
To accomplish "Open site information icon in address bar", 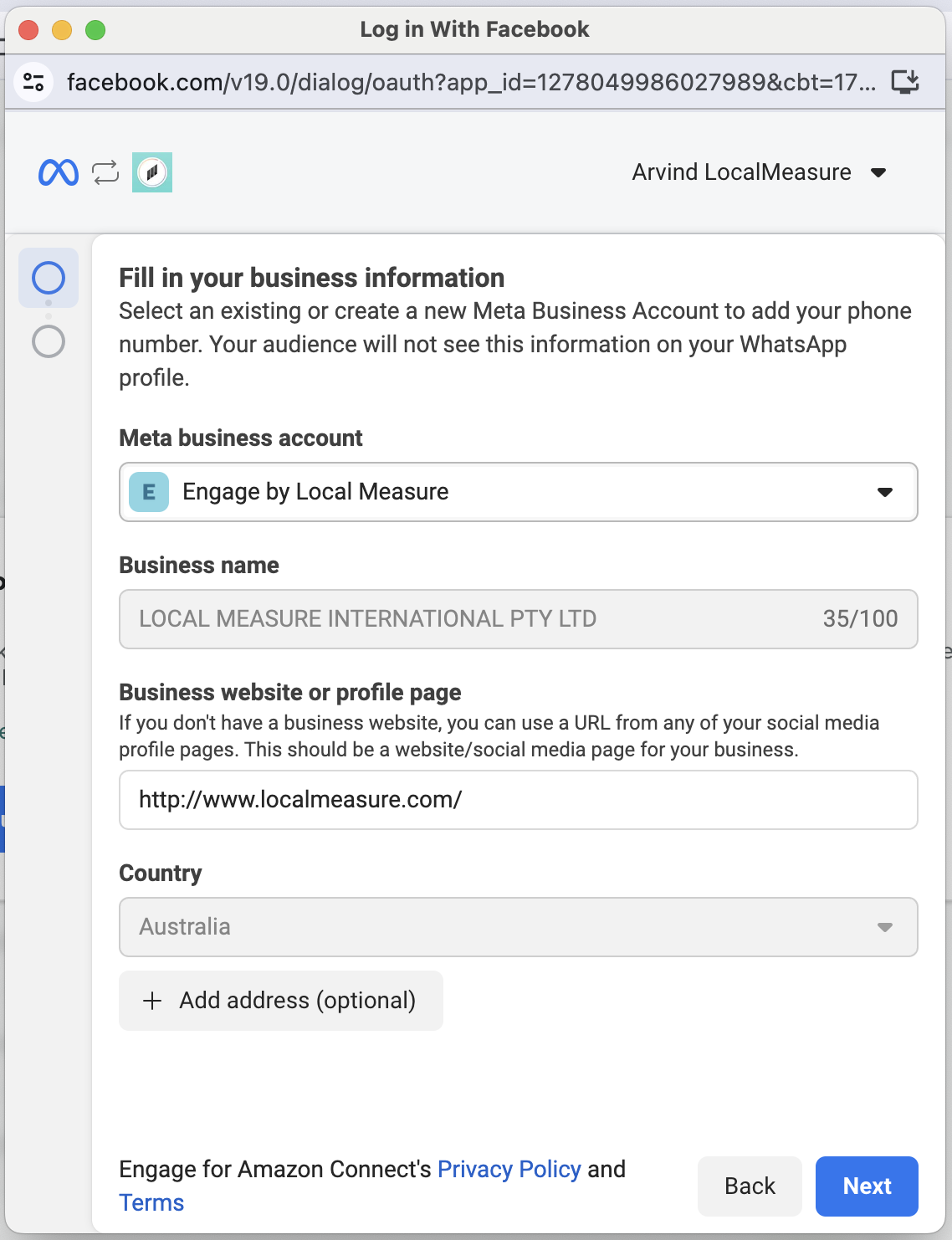I will tap(34, 82).
